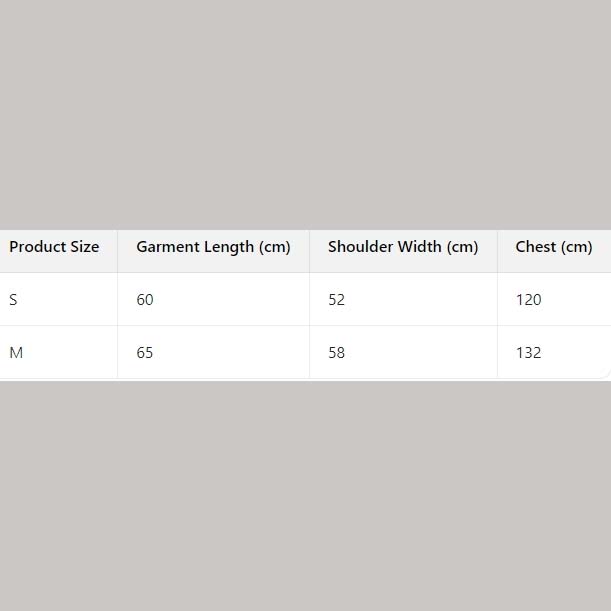The image size is (611, 611).
Task: Select shoulder width value 58
Action: point(336,353)
